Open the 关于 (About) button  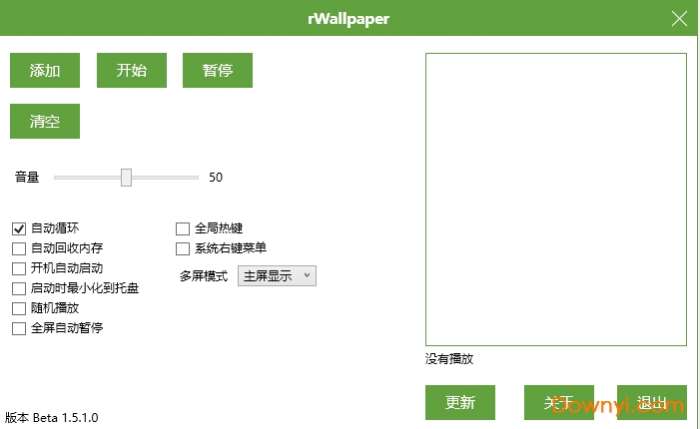click(559, 403)
